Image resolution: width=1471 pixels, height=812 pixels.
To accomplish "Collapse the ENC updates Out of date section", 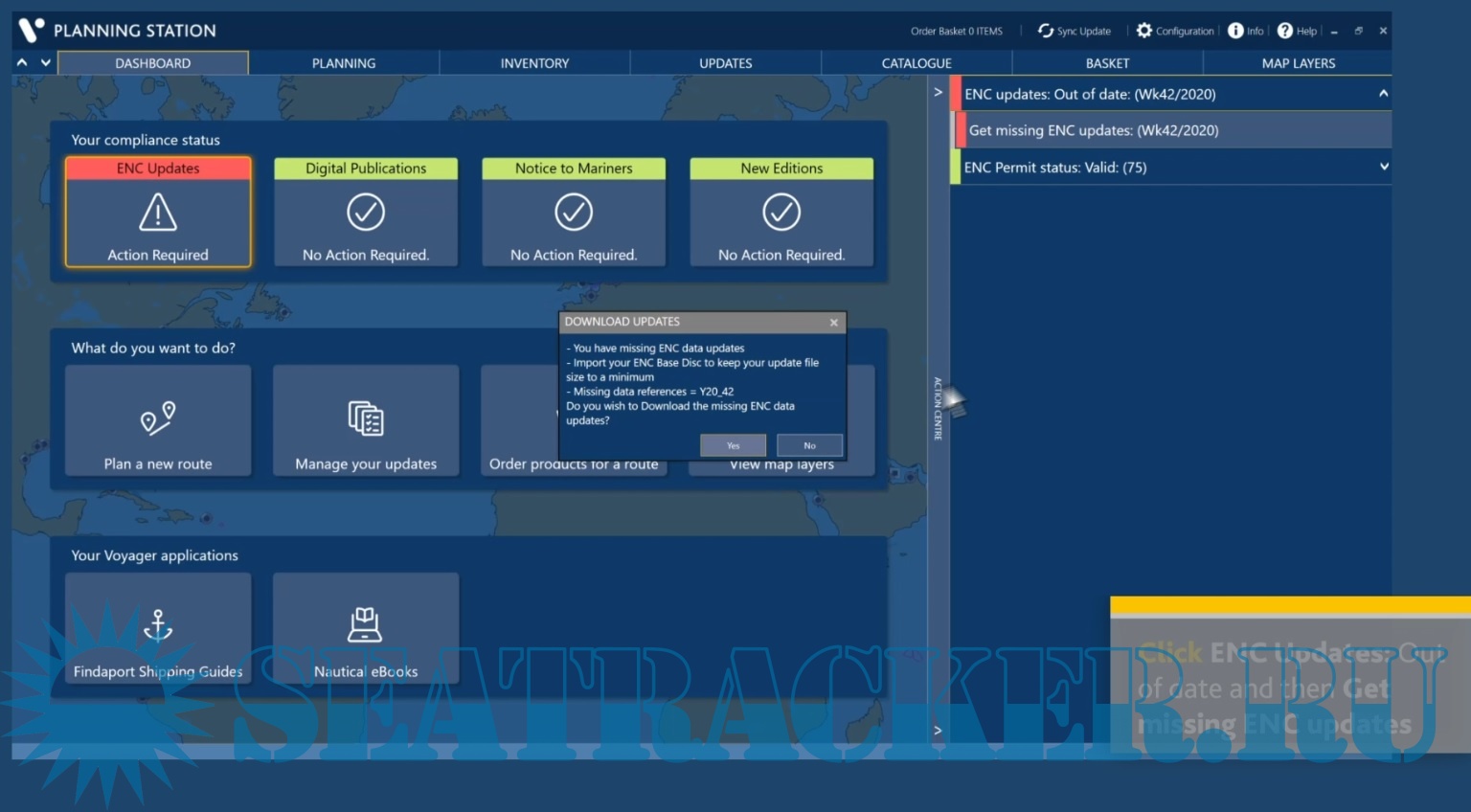I will click(1383, 94).
